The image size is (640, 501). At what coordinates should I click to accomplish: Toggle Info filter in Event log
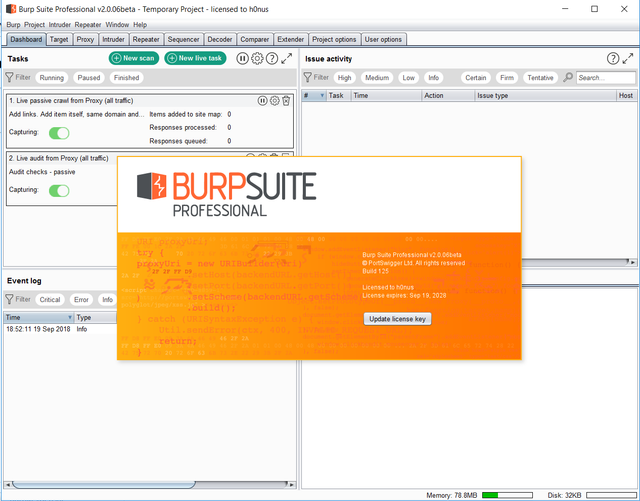pos(107,300)
